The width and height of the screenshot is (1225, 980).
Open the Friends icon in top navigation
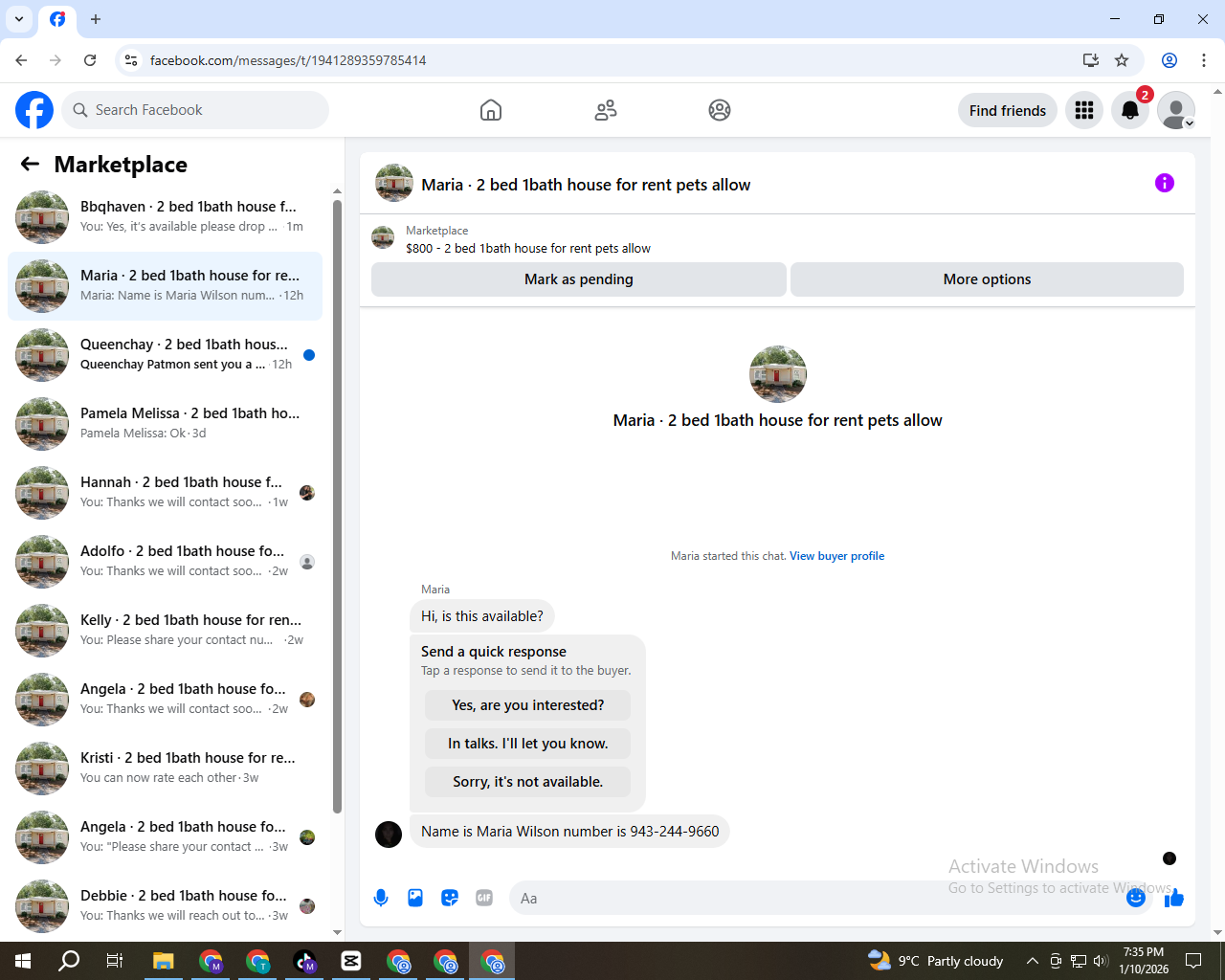(x=606, y=110)
